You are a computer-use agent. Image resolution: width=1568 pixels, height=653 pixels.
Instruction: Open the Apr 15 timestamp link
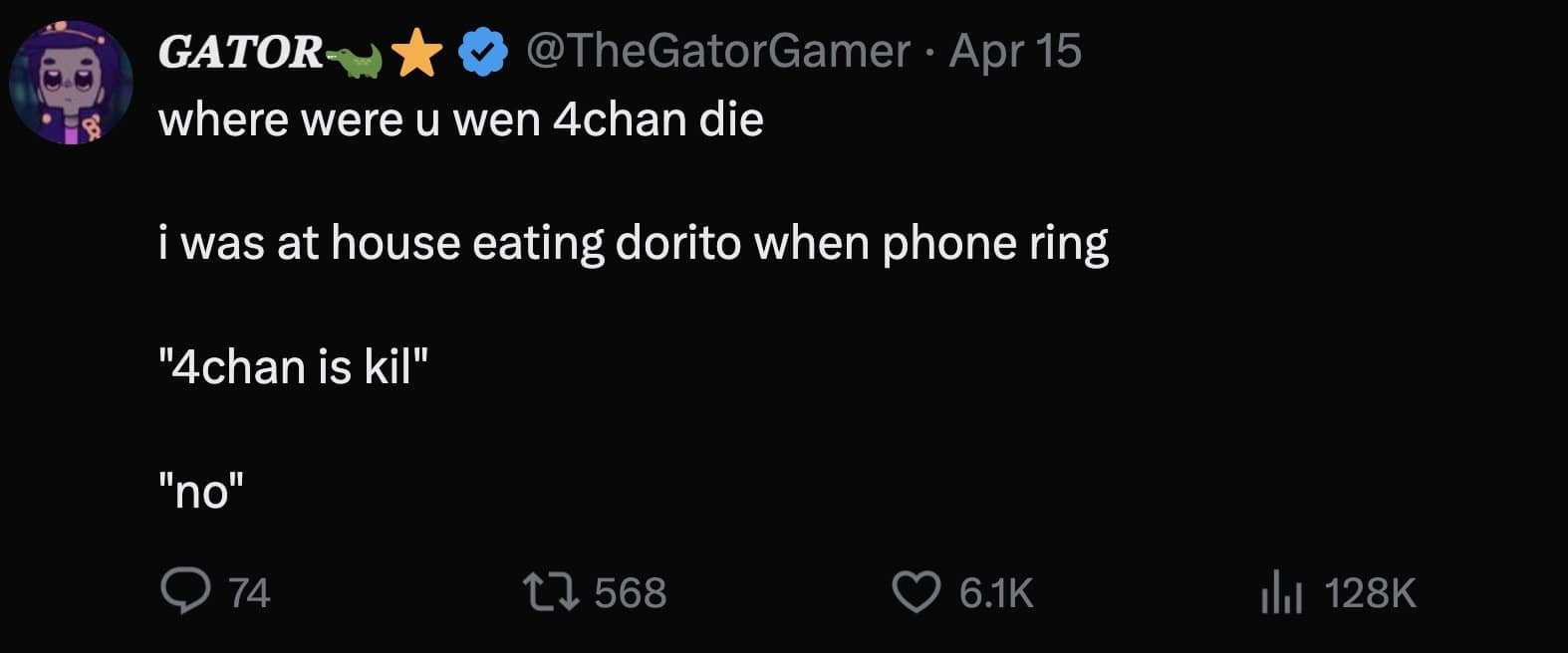pyautogui.click(x=1014, y=51)
